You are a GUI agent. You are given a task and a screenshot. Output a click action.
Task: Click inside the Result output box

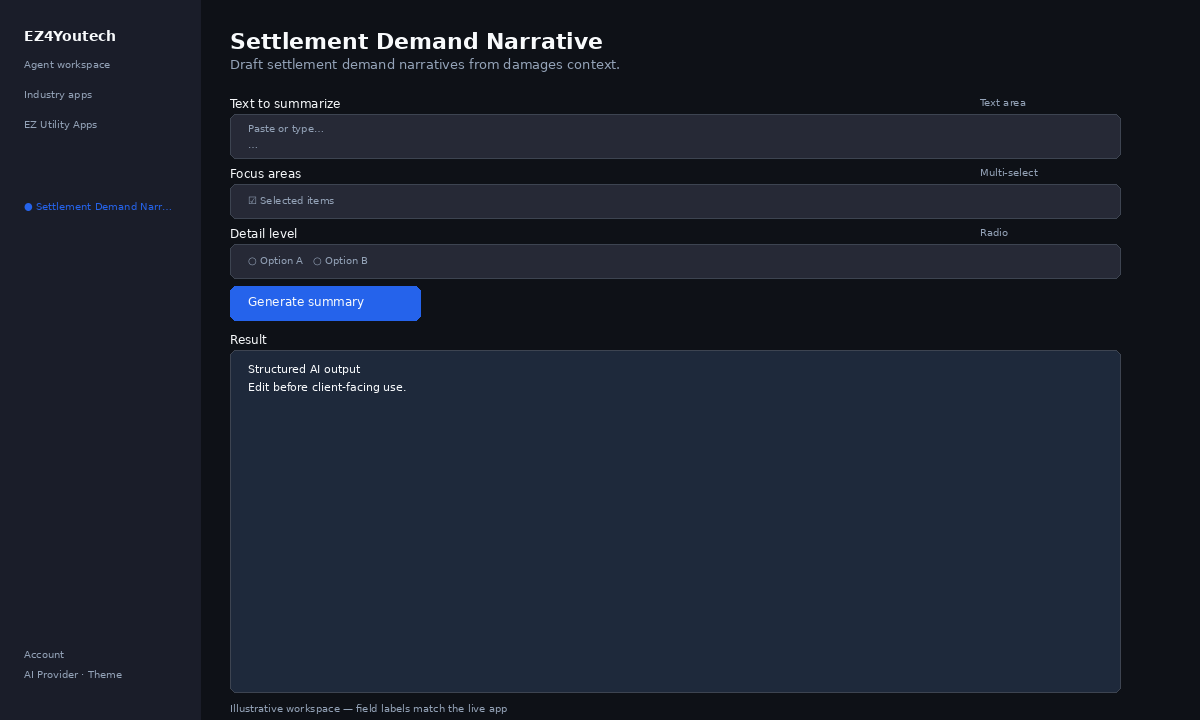point(675,521)
